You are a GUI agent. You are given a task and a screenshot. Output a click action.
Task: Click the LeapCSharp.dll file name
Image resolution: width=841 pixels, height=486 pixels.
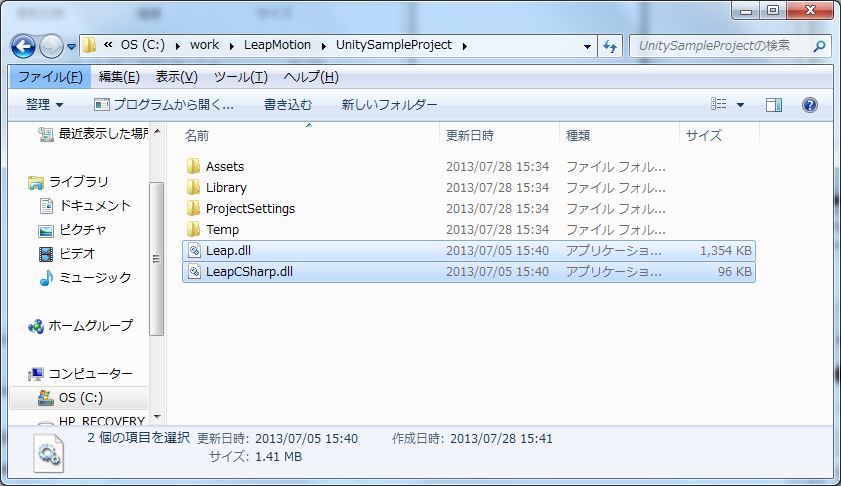point(249,271)
